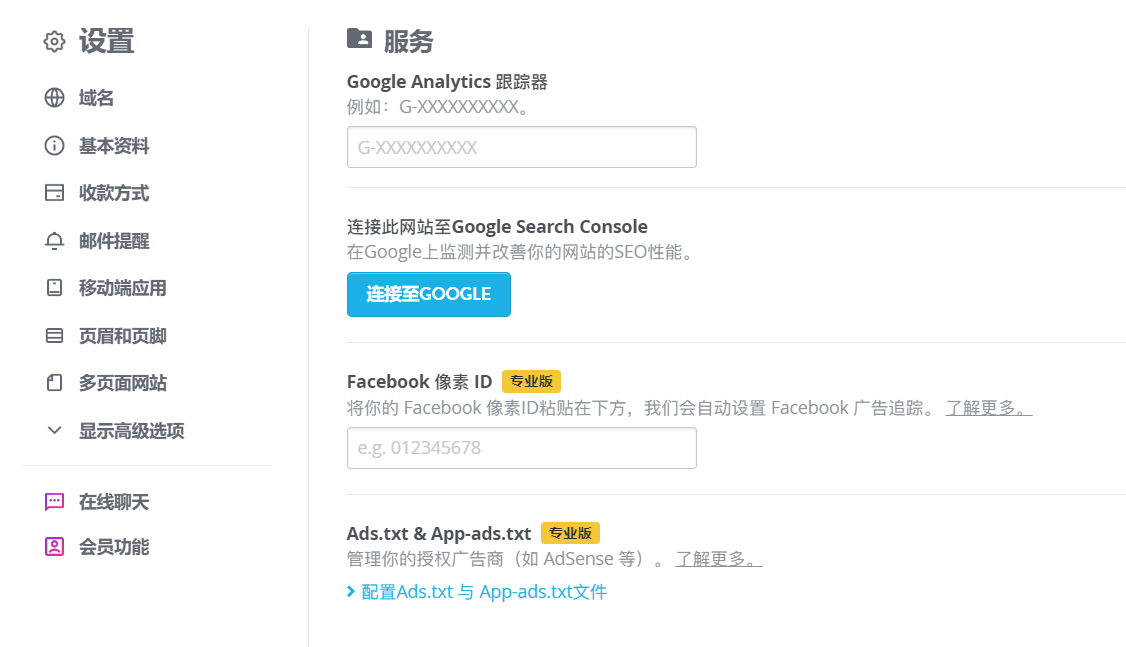The height and width of the screenshot is (647, 1126).
Task: Click the pages icon beside 多页面网站
Action: 54,383
